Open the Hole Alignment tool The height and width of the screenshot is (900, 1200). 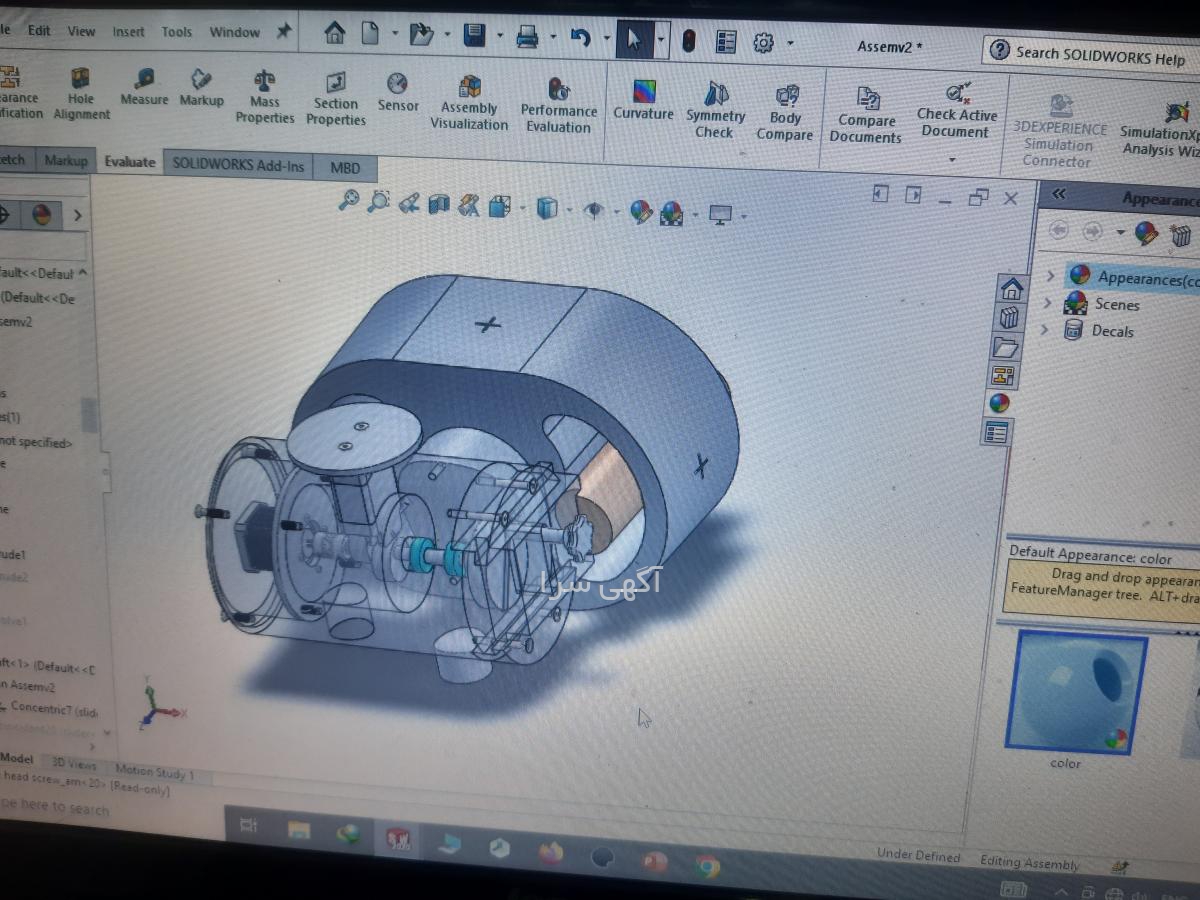tap(80, 93)
